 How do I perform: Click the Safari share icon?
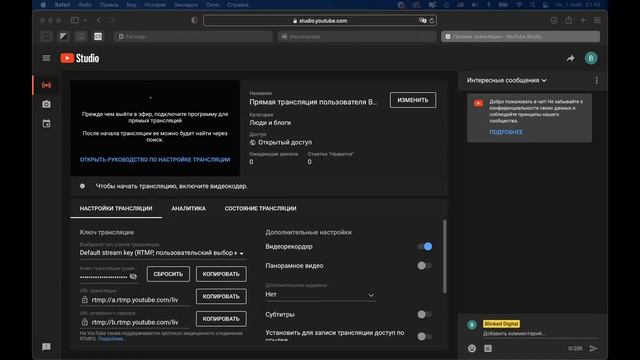[x=569, y=20]
